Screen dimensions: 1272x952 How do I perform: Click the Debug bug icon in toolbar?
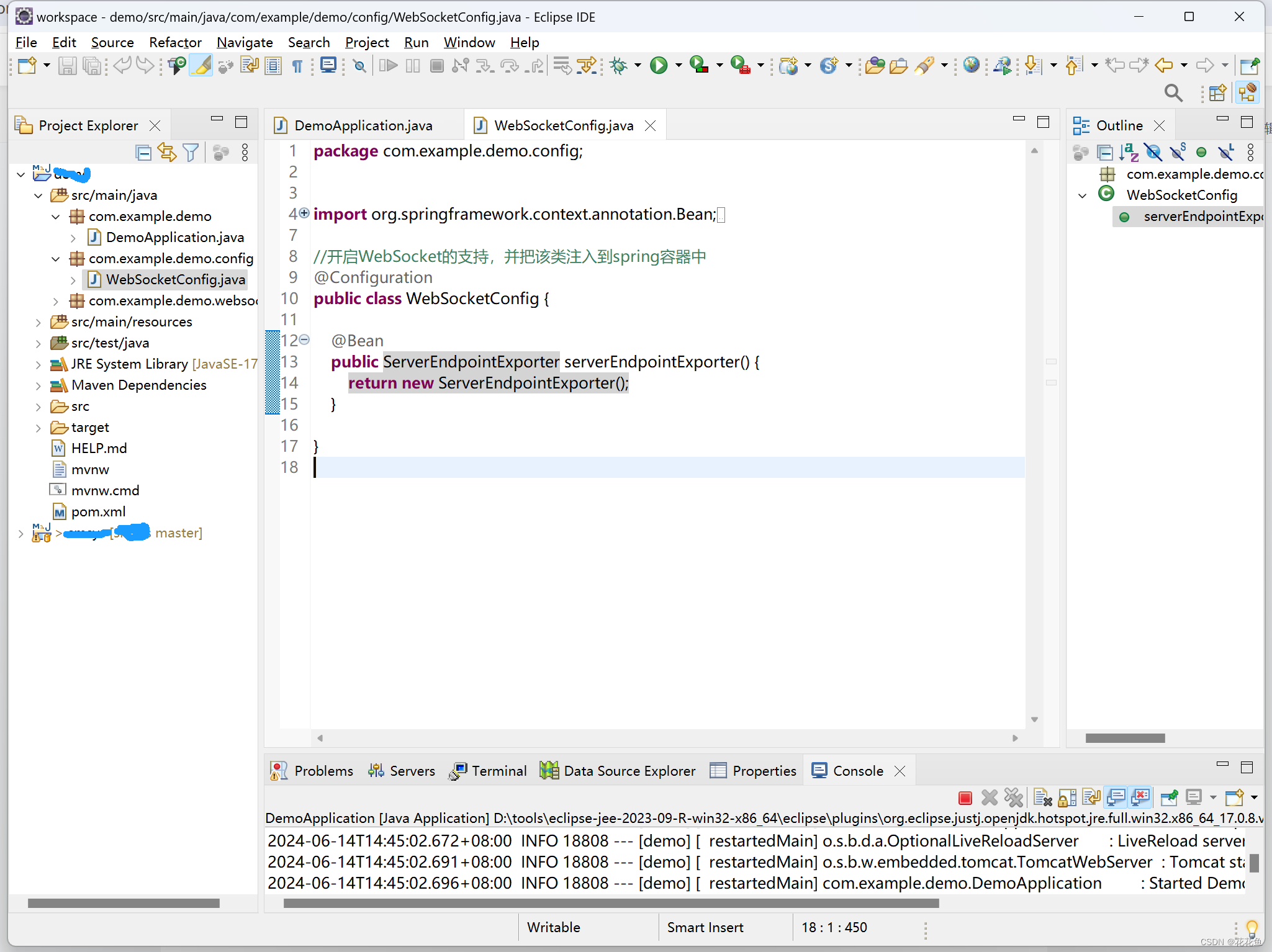coord(618,65)
